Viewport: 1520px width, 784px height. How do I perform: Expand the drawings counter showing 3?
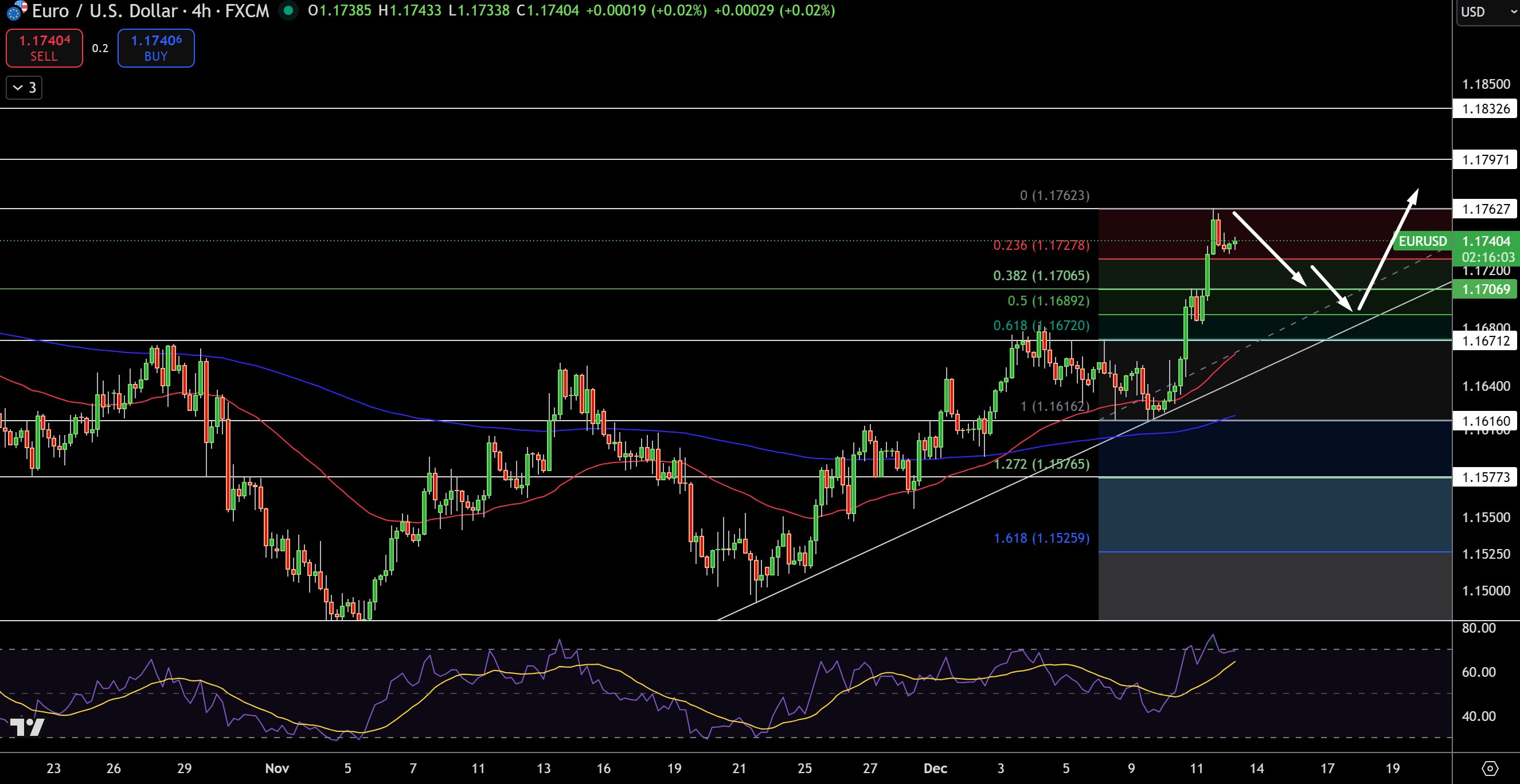tap(24, 87)
